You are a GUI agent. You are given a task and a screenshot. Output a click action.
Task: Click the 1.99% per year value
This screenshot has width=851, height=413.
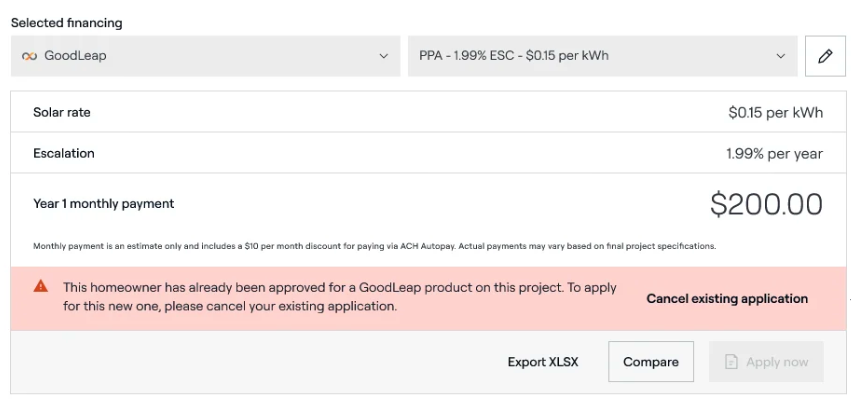tap(774, 154)
